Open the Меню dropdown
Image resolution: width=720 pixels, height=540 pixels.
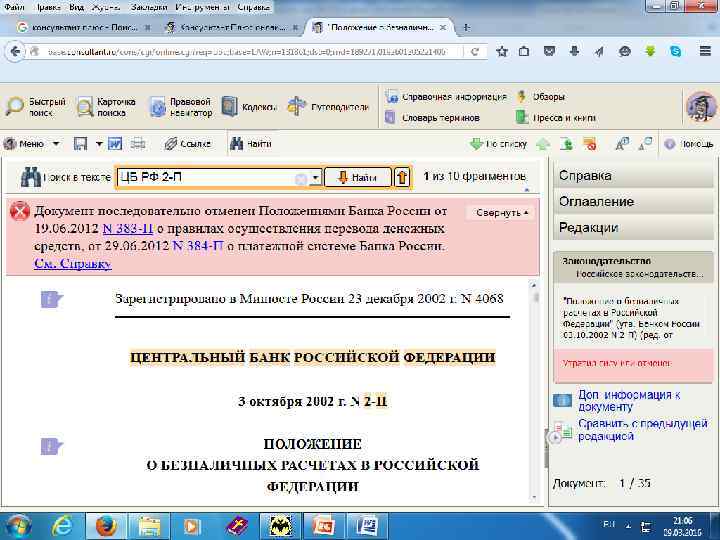31,144
